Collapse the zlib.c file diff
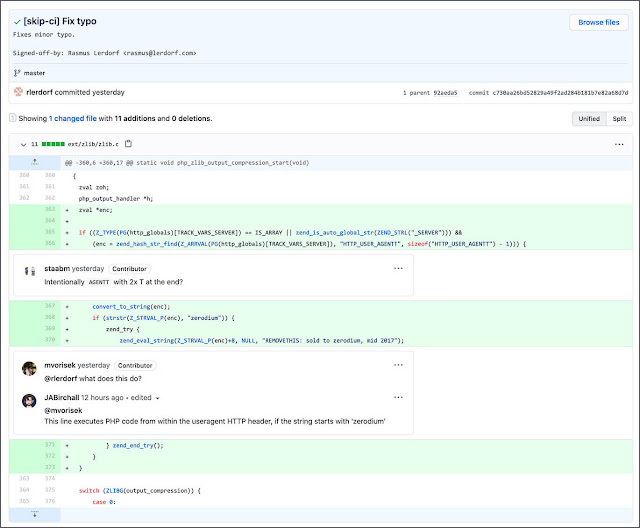This screenshot has height=528, width=640. [22, 144]
